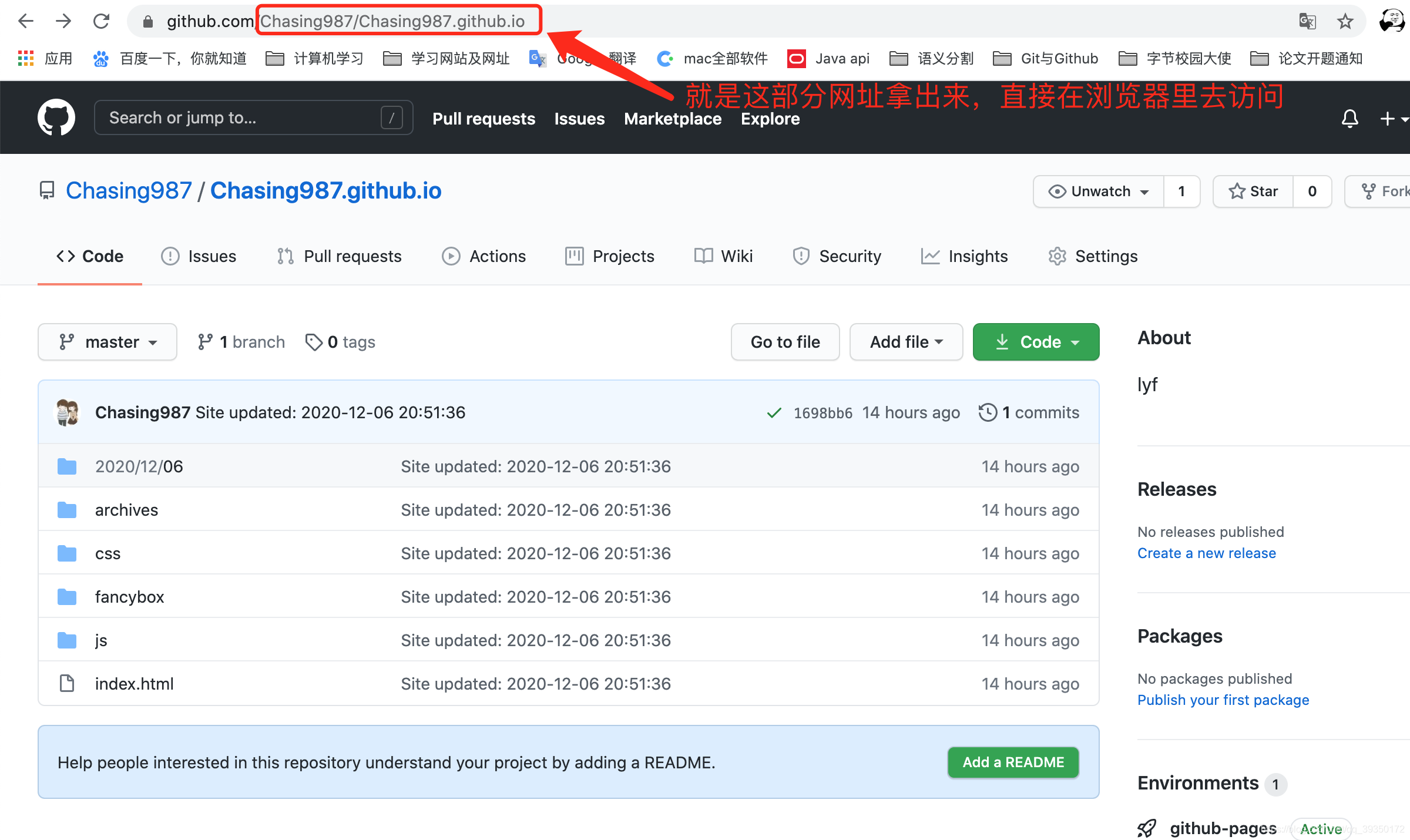This screenshot has height=840, width=1410.
Task: Open the 学习网站及网址 bookmark folder
Action: point(446,58)
